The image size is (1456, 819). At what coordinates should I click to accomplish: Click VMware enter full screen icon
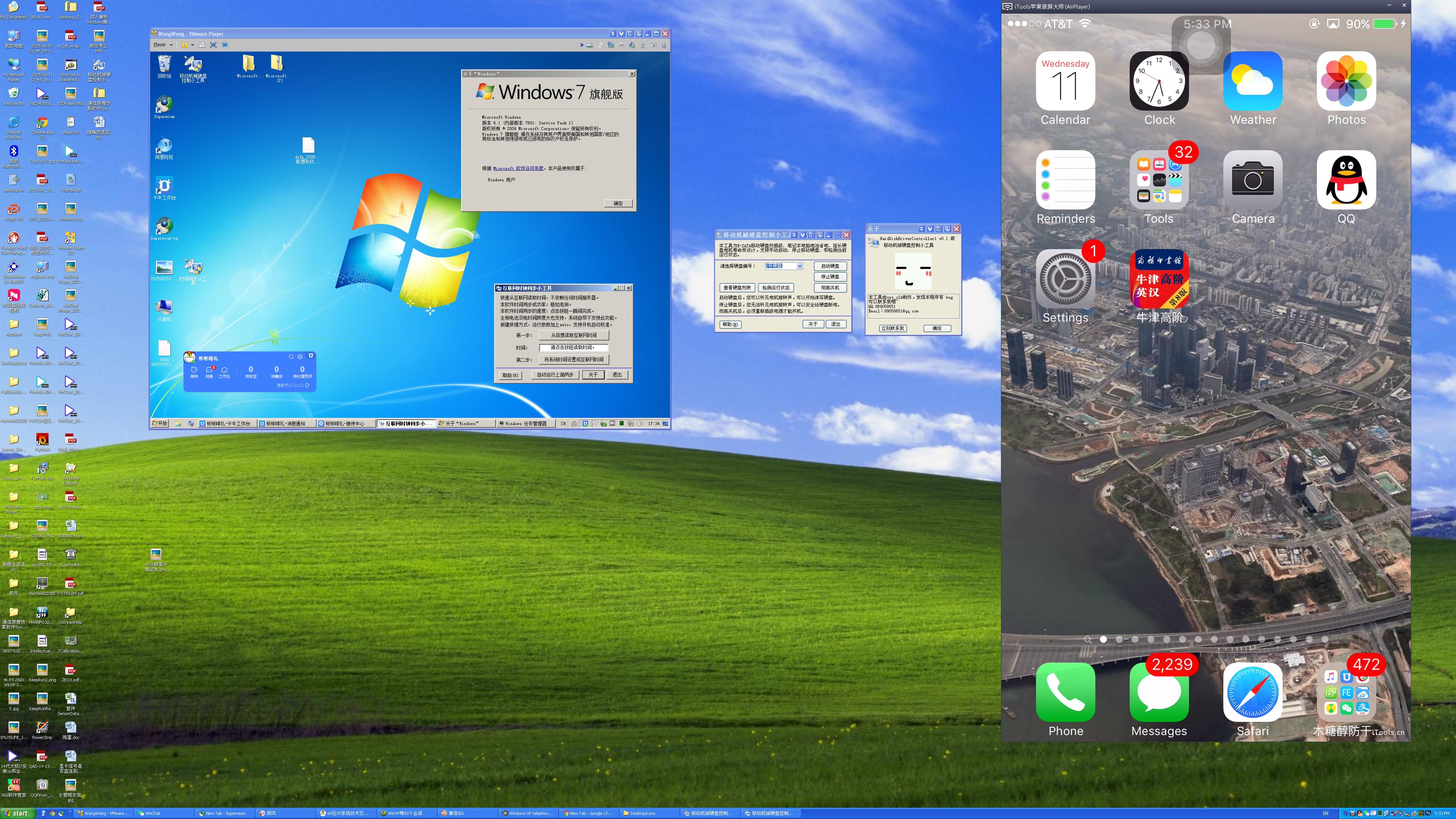click(x=213, y=45)
